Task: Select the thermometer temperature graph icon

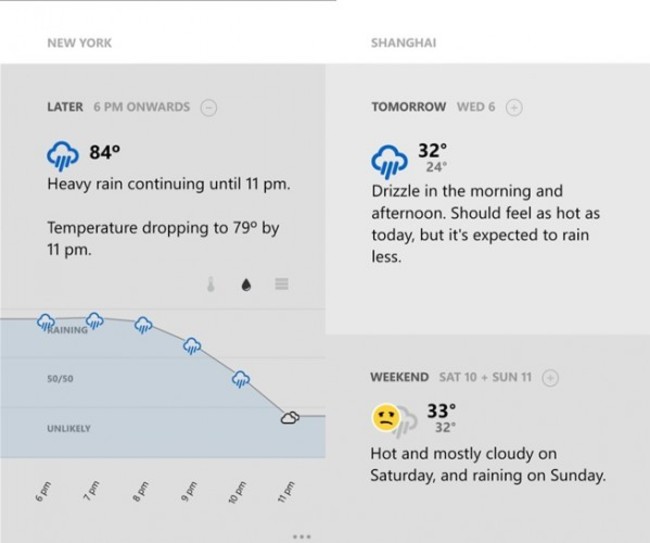Action: pyautogui.click(x=211, y=285)
